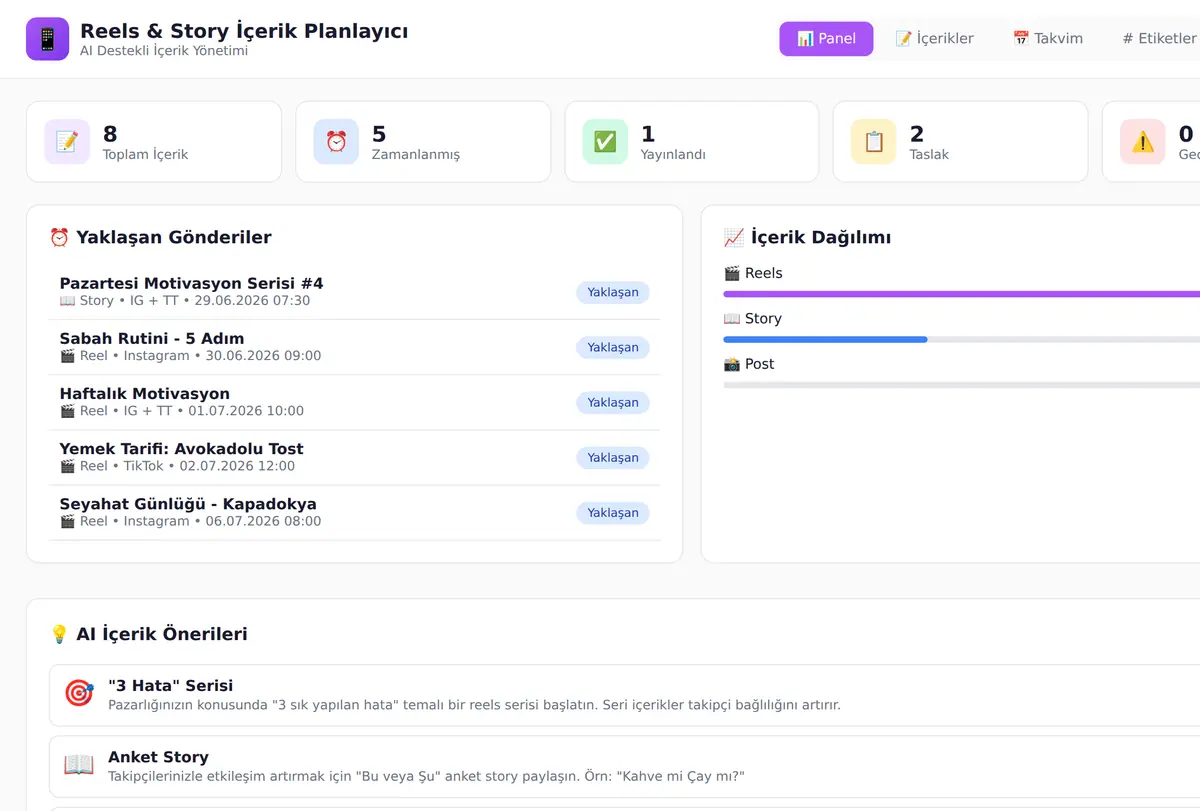This screenshot has width=1200, height=811.
Task: Click the Yaklaşan badge for Seyahat Günlüğü - Kapadokya
Action: point(613,512)
